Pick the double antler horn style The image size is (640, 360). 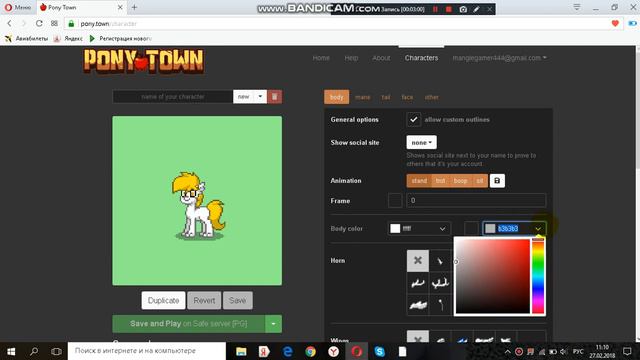coord(440,282)
